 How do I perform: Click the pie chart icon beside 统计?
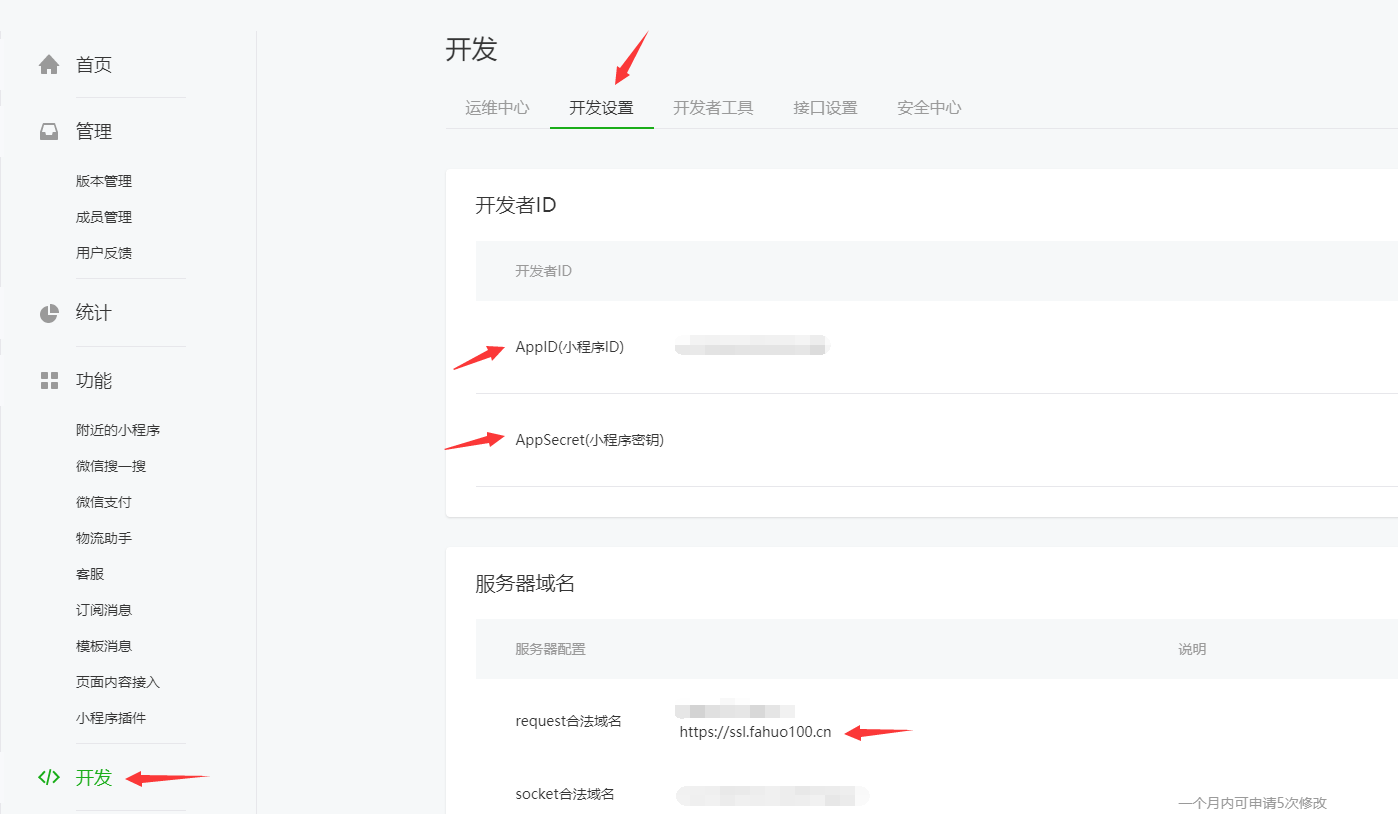pyautogui.click(x=48, y=313)
